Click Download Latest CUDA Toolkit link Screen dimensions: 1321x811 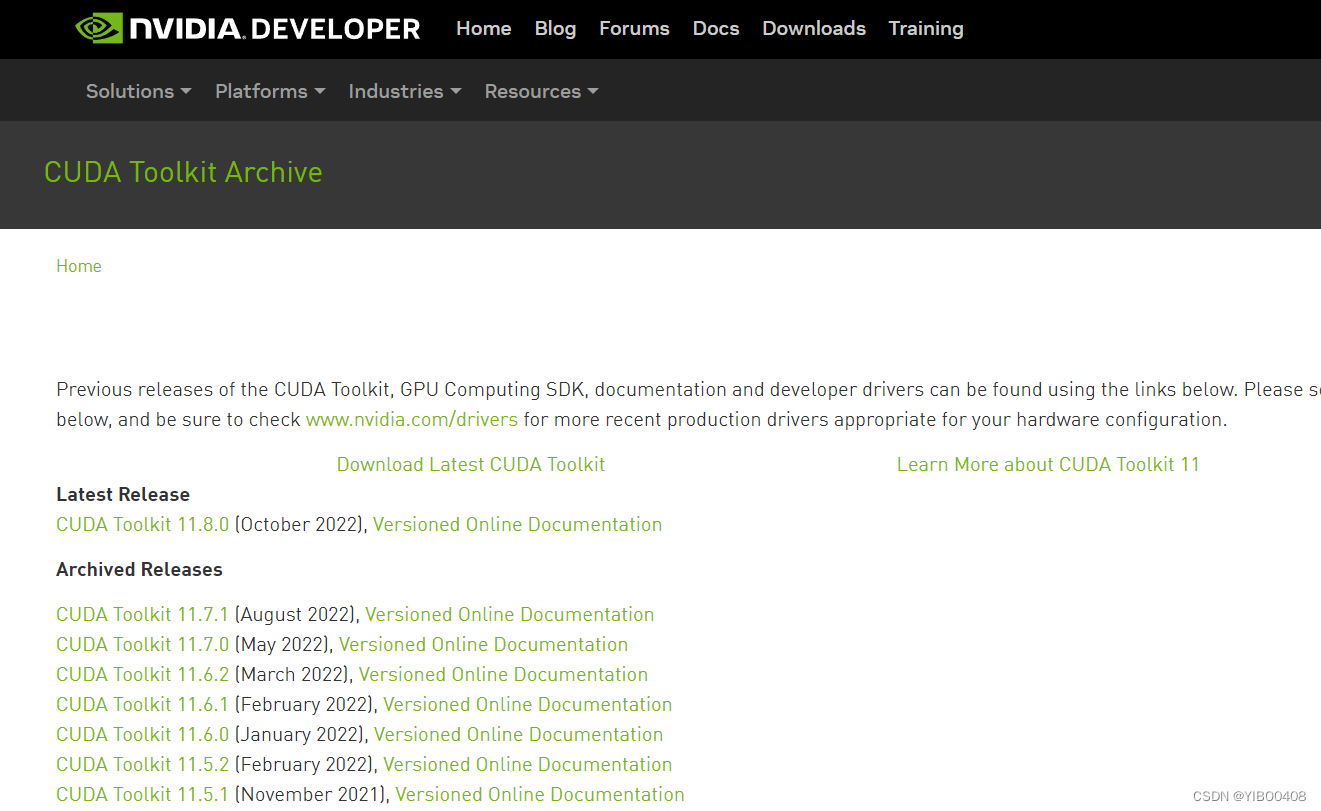coord(471,465)
